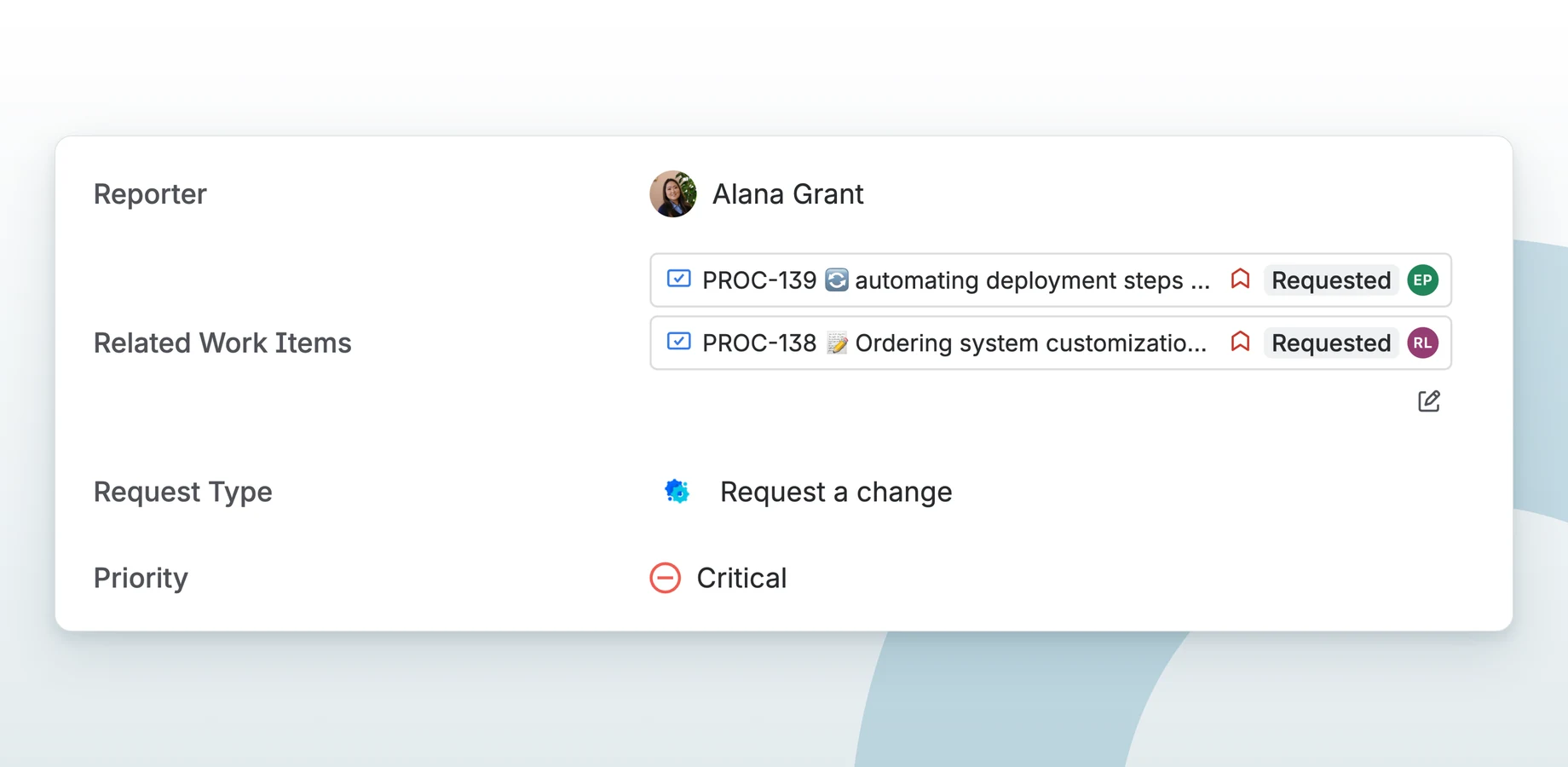Click the red bookmark icon on PROC-138

point(1240,342)
